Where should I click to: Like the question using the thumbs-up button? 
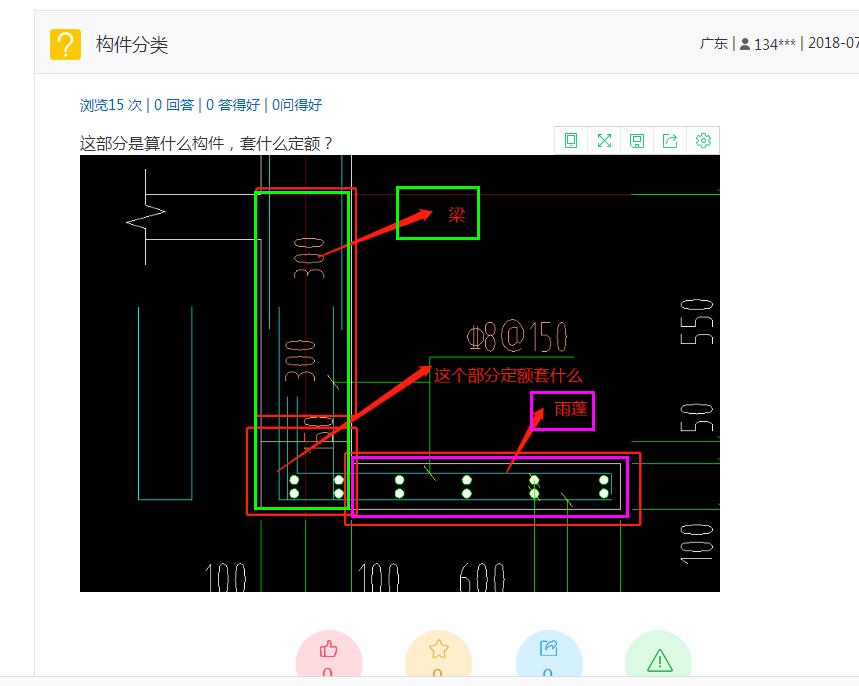tap(329, 653)
